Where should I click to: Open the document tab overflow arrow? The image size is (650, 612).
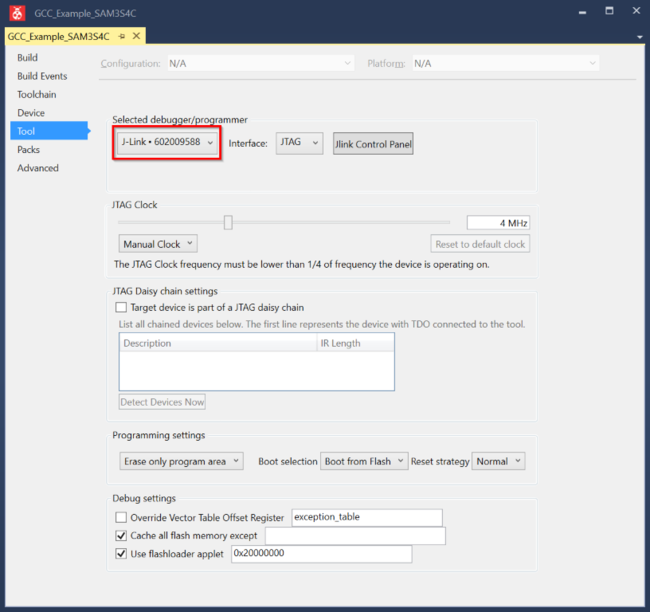point(640,37)
